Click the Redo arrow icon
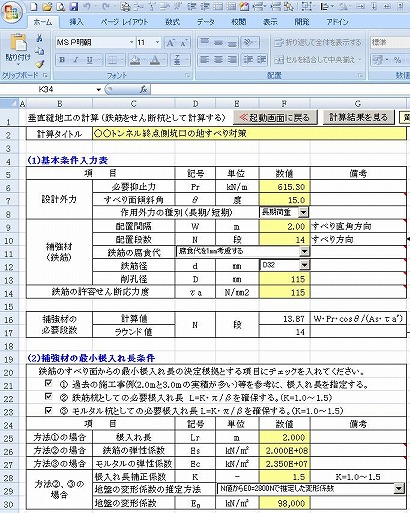The height and width of the screenshot is (513, 410). [106, 6]
